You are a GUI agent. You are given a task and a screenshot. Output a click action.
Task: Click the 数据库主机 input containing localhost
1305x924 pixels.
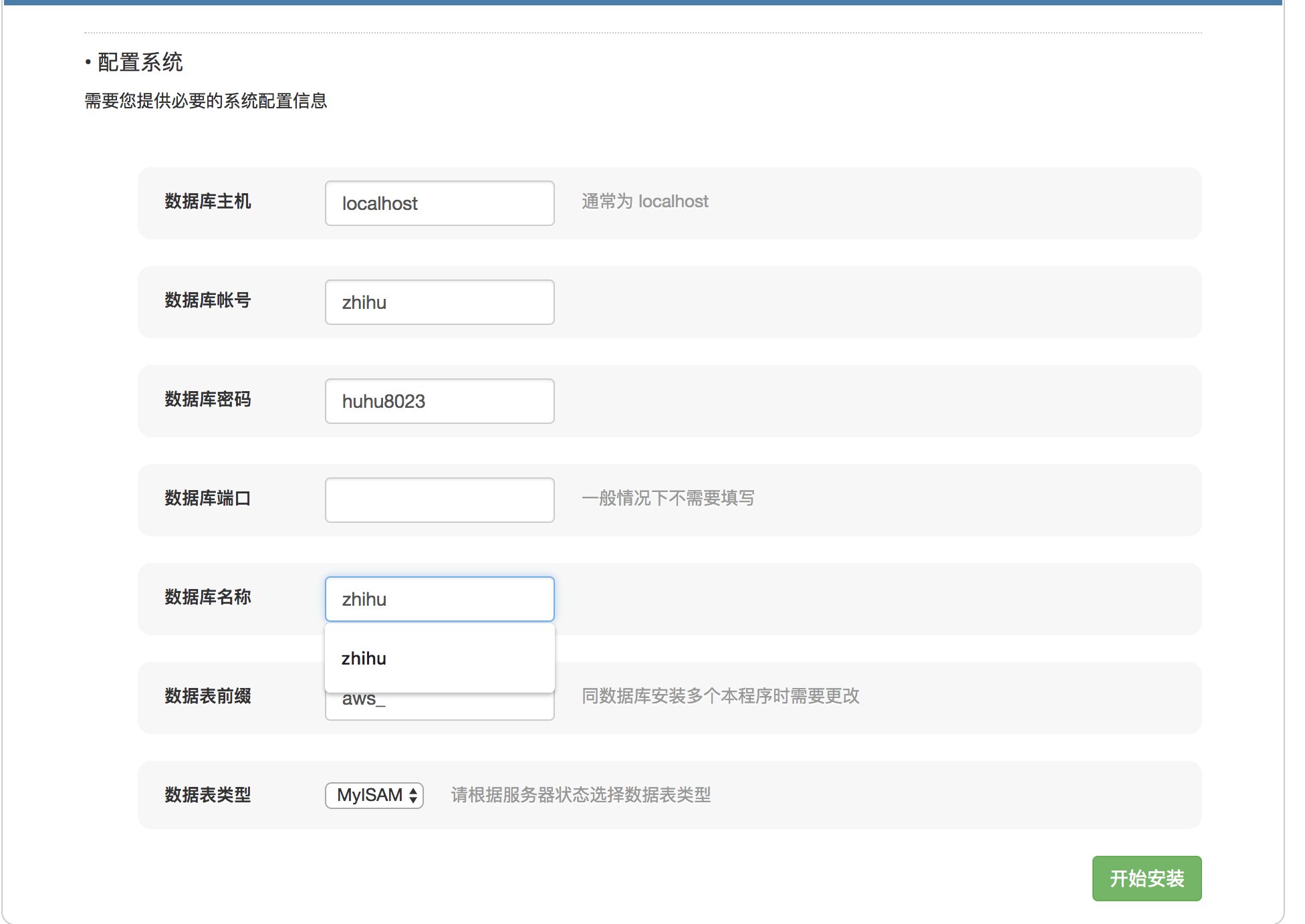point(439,203)
